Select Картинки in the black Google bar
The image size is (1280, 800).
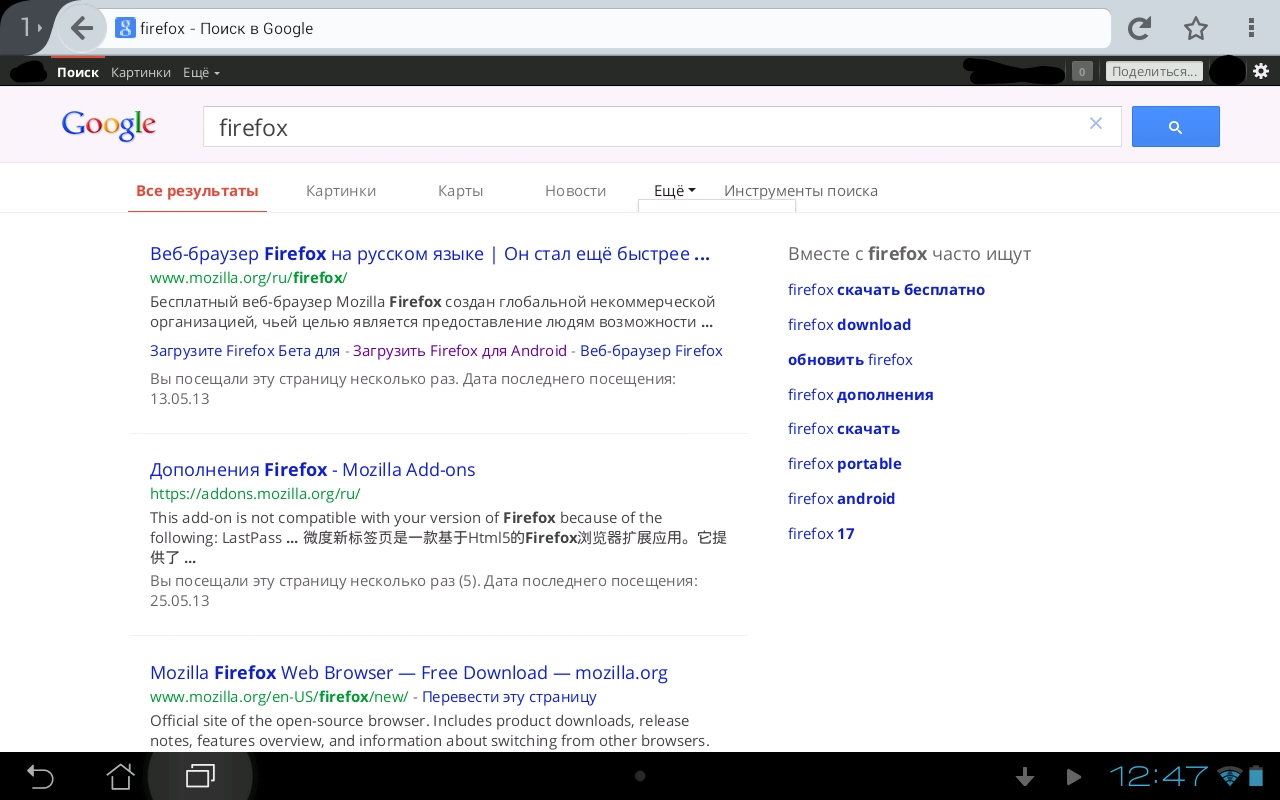pos(141,72)
